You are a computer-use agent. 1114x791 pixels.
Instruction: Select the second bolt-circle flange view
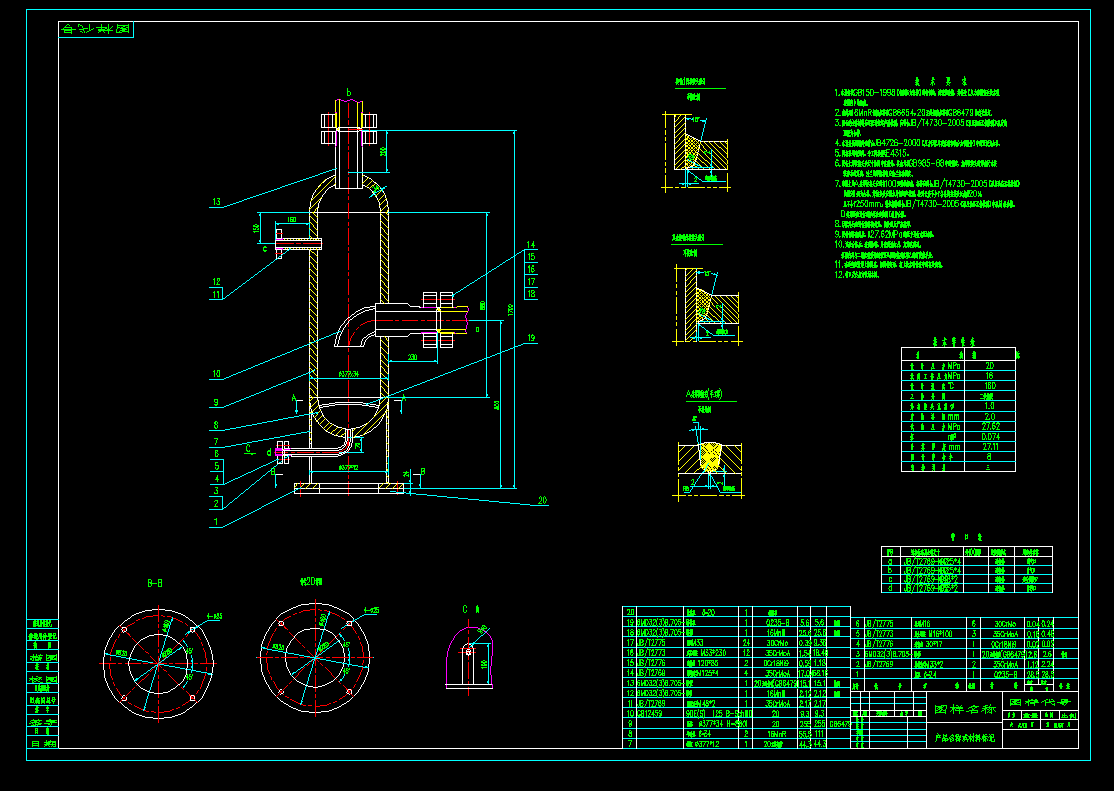click(x=315, y=658)
